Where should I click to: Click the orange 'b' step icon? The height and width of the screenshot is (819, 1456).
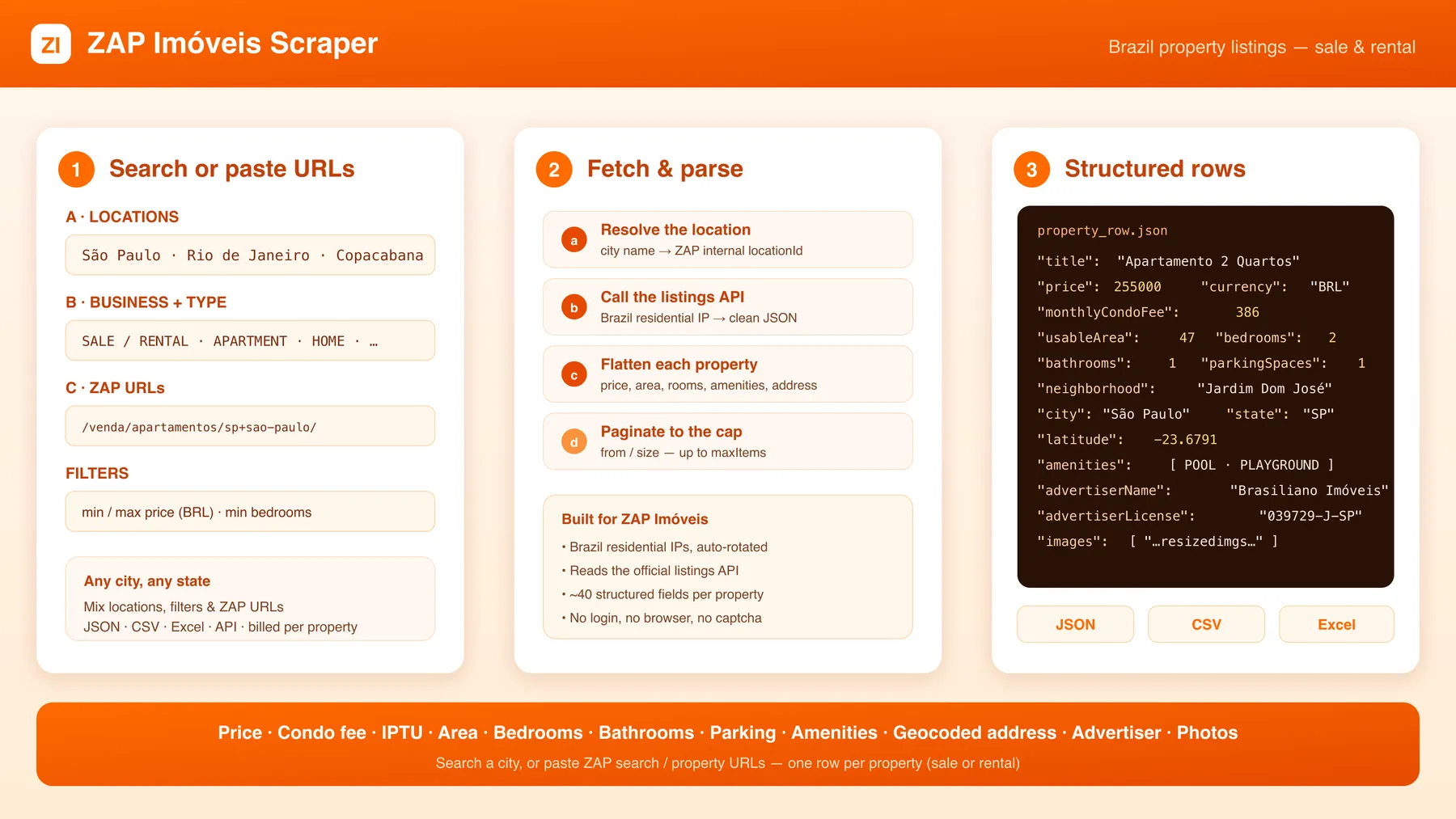coord(574,307)
